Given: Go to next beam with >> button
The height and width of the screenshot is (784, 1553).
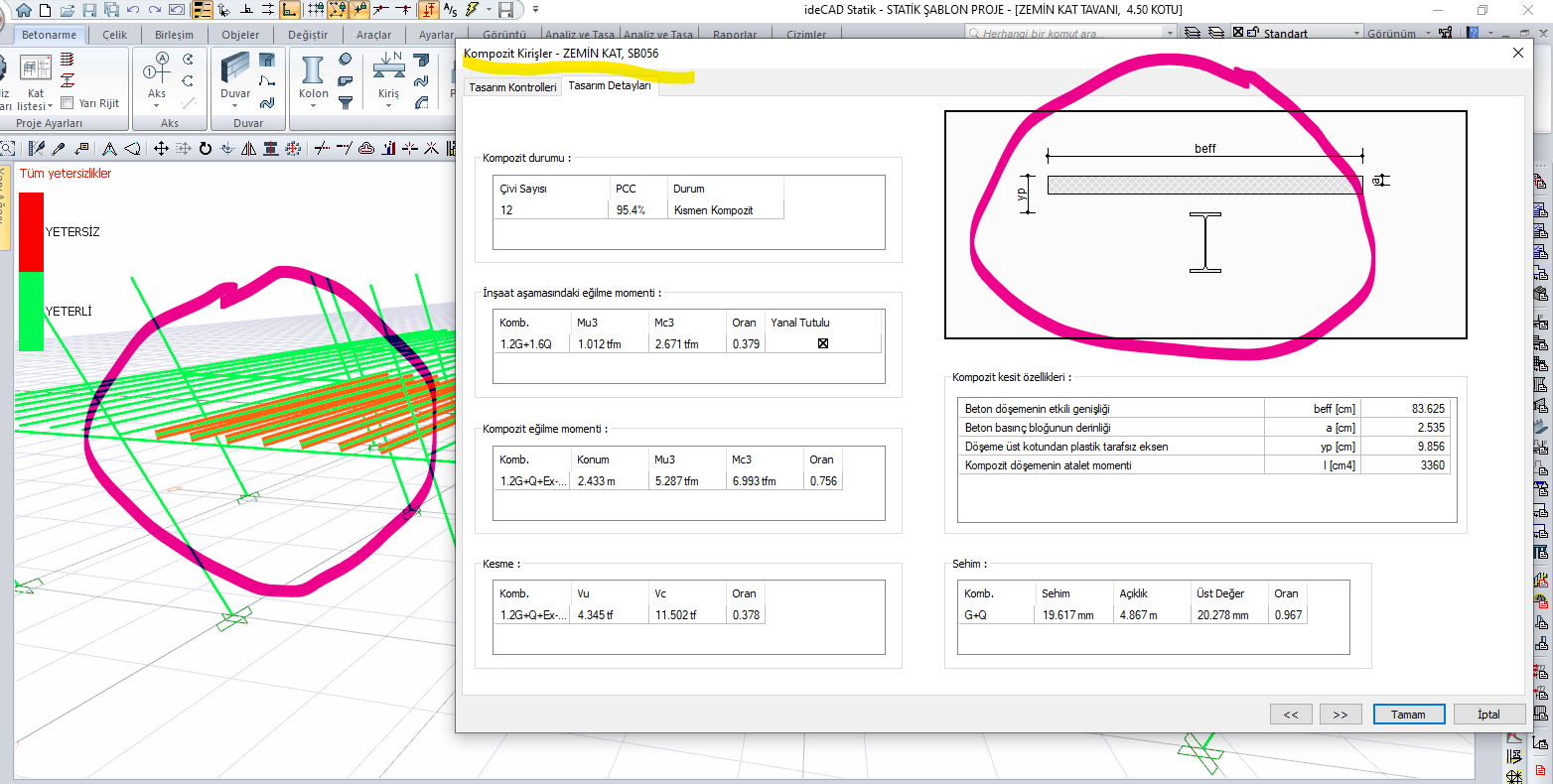Looking at the screenshot, I should point(1340,715).
